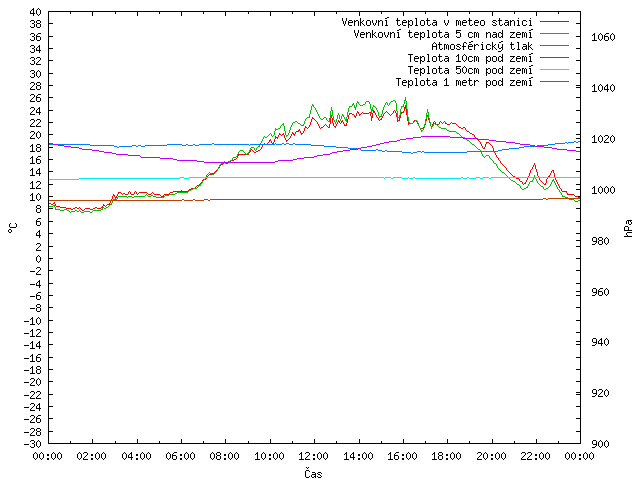
Task: Click the purple 10cm soil line peak near 18:00
Action: pyautogui.click(x=437, y=136)
